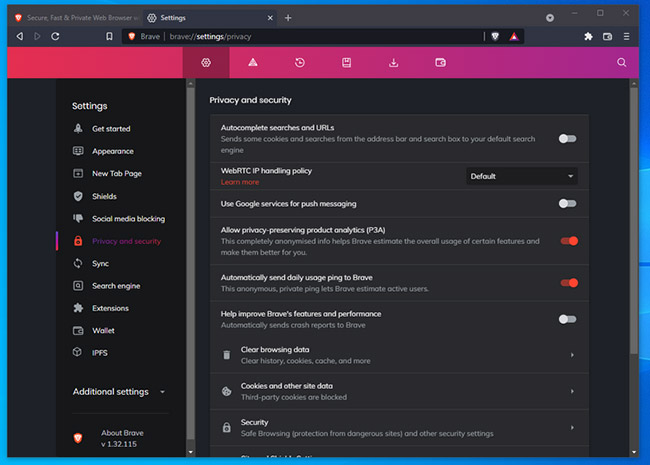The height and width of the screenshot is (465, 650).
Task: Open the History clock icon
Action: pos(300,63)
